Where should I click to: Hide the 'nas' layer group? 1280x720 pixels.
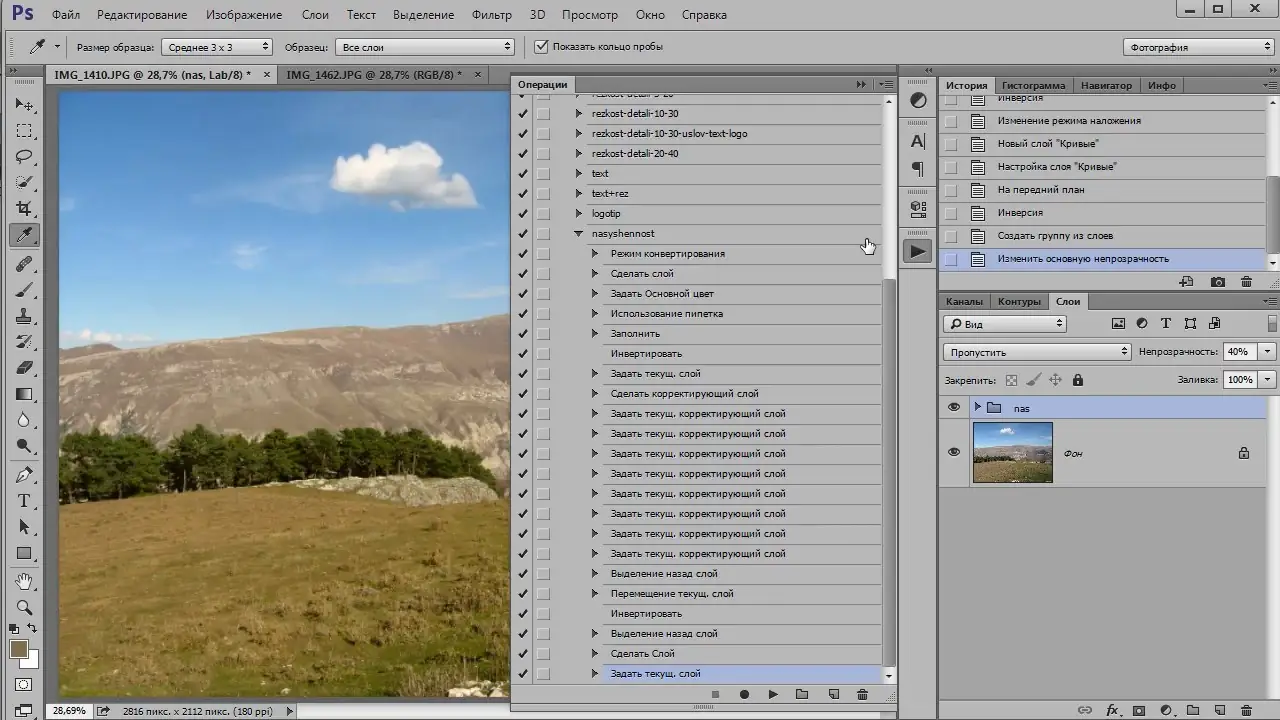coord(953,407)
